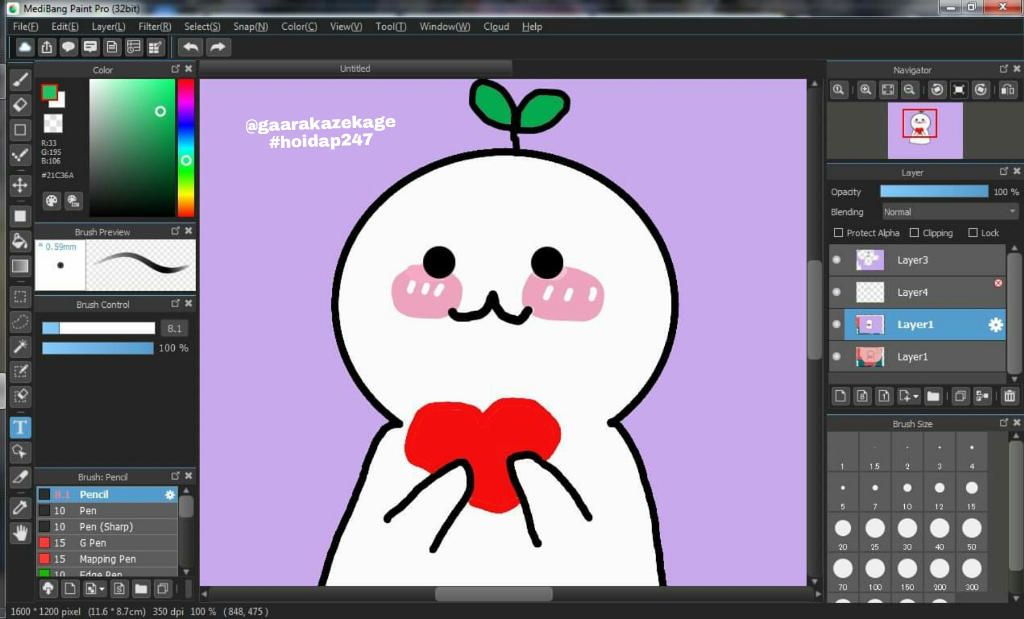Select the Gradient tool
This screenshot has width=1024, height=619.
(x=20, y=266)
